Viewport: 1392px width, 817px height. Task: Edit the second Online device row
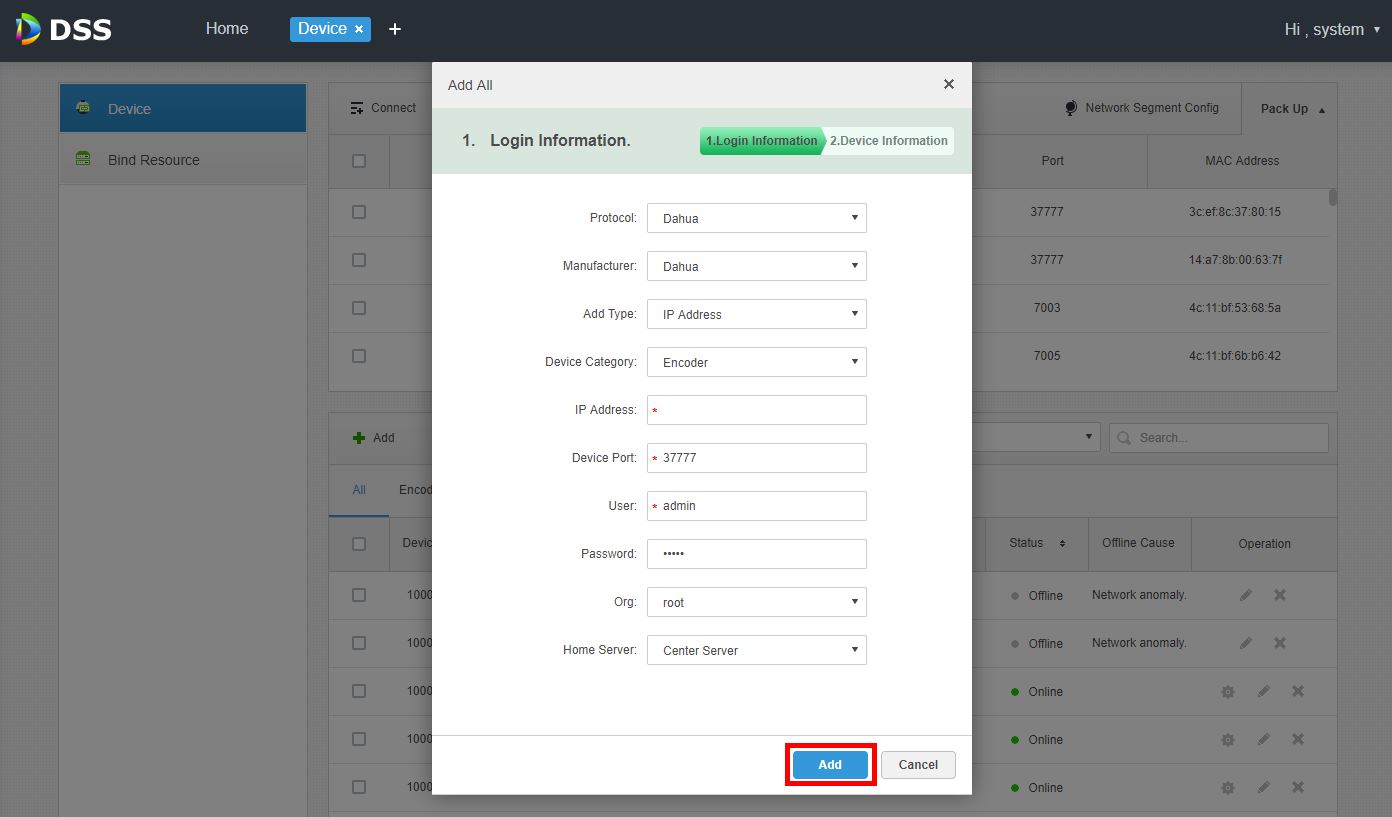pyautogui.click(x=1264, y=739)
